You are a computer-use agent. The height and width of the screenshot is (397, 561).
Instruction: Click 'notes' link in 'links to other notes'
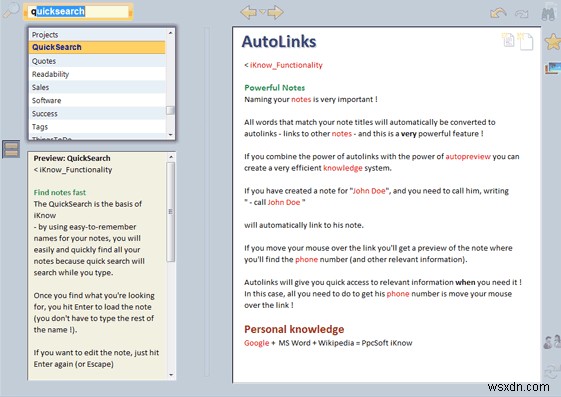(342, 134)
